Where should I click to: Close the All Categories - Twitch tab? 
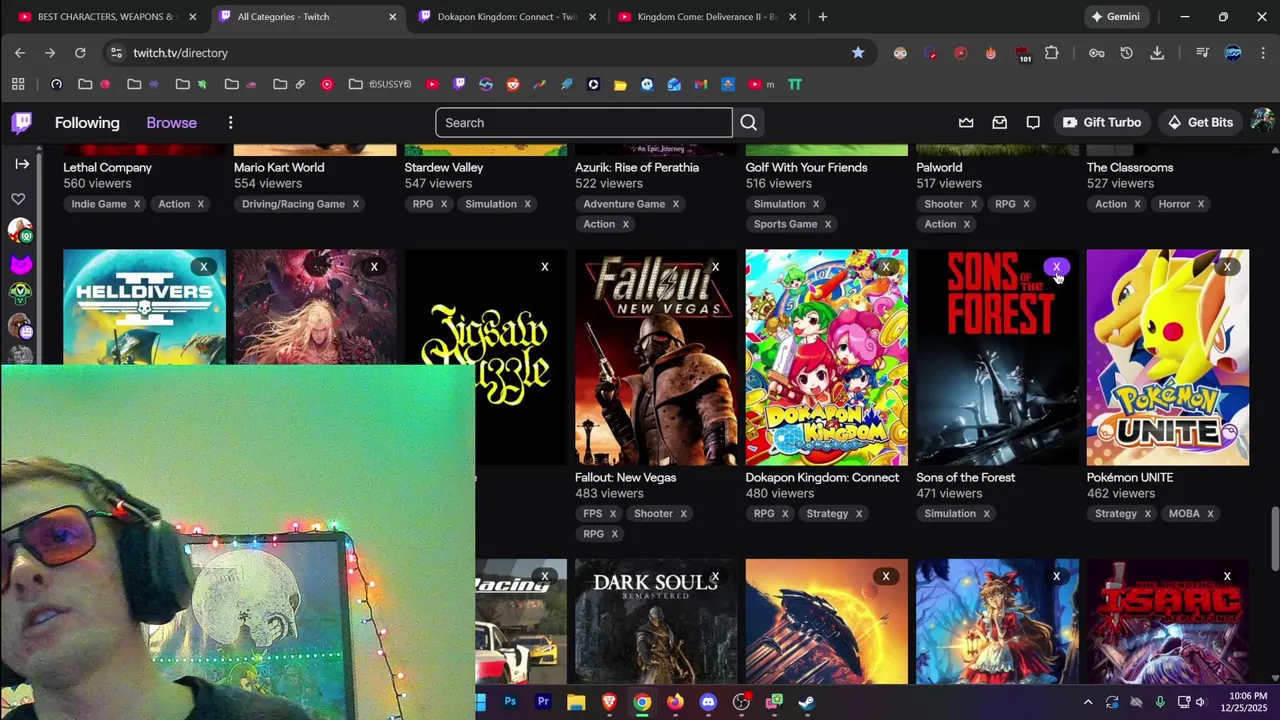pos(393,16)
